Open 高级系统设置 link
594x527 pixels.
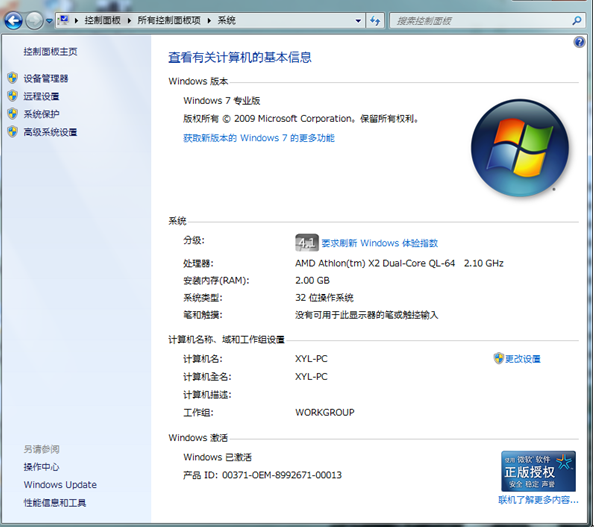(50, 132)
